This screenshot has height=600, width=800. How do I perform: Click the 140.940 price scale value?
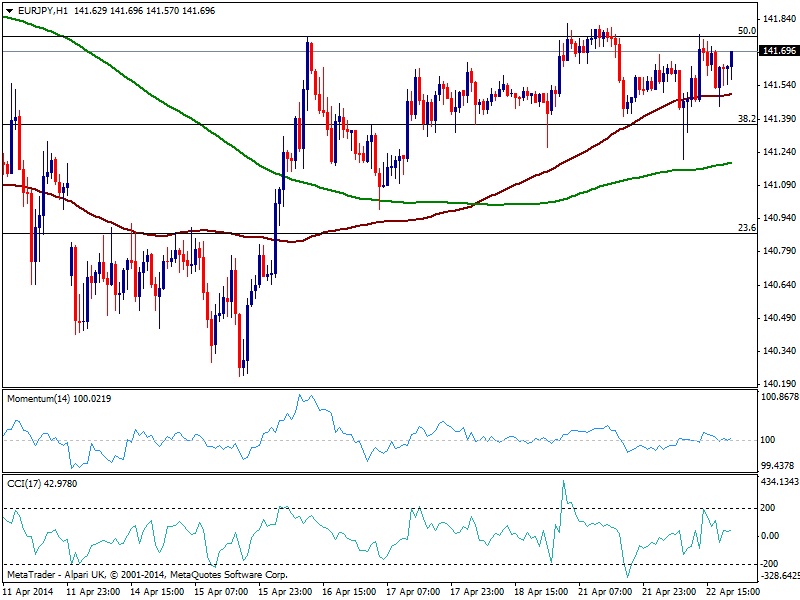779,218
